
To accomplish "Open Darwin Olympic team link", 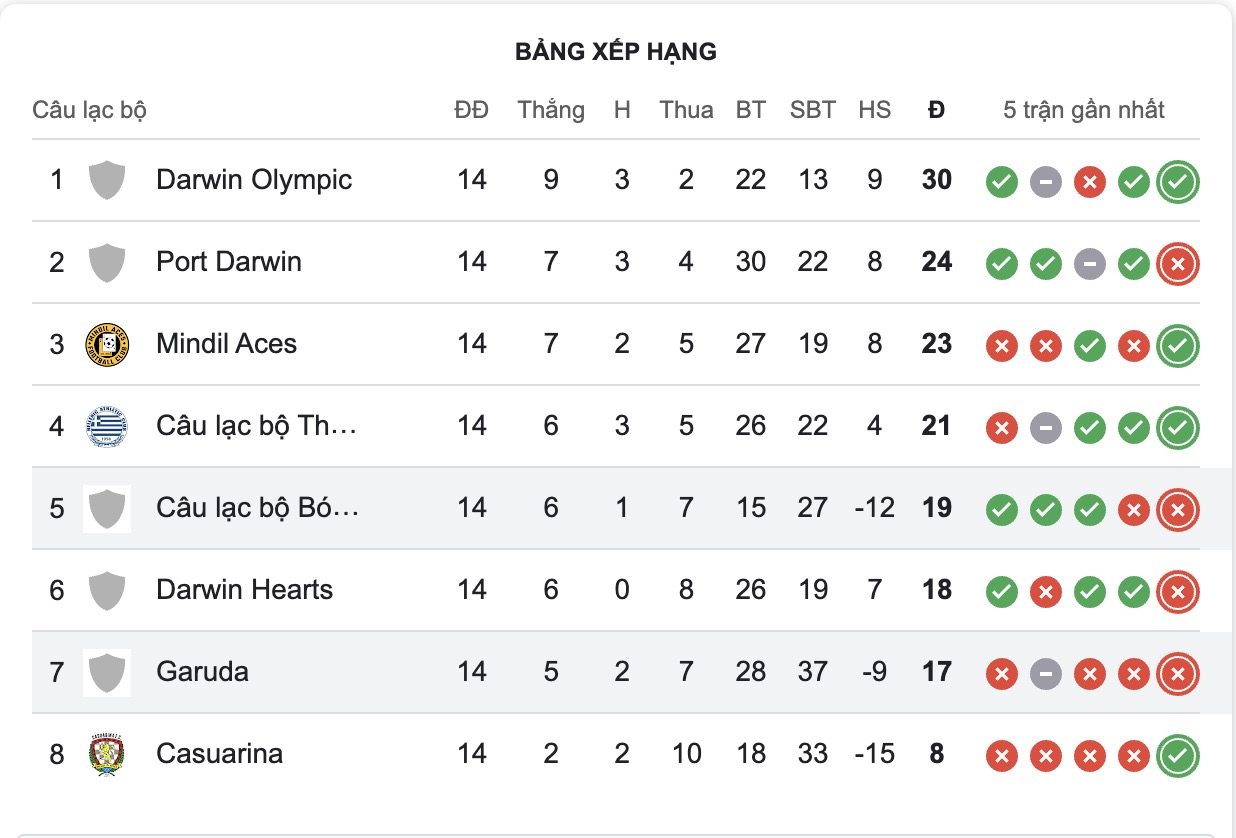I will coord(254,180).
